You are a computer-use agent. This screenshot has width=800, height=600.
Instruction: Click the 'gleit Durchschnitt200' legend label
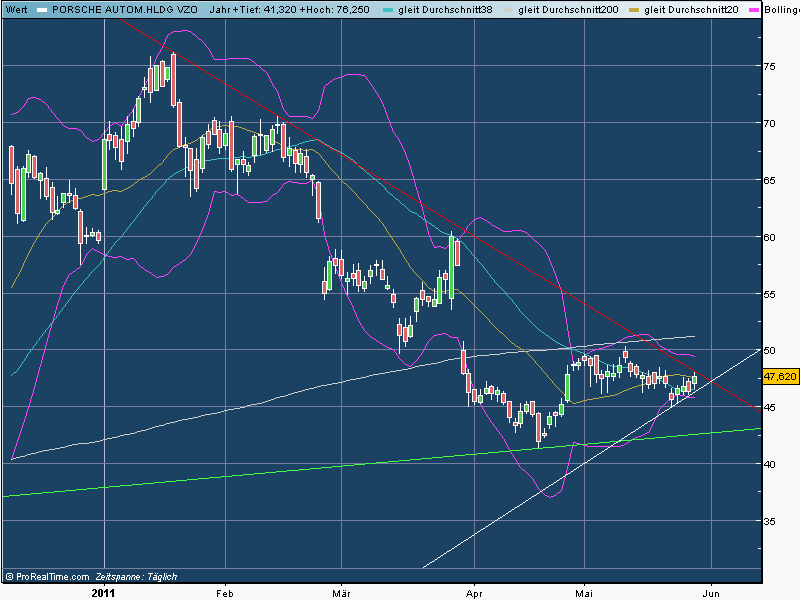tap(568, 9)
